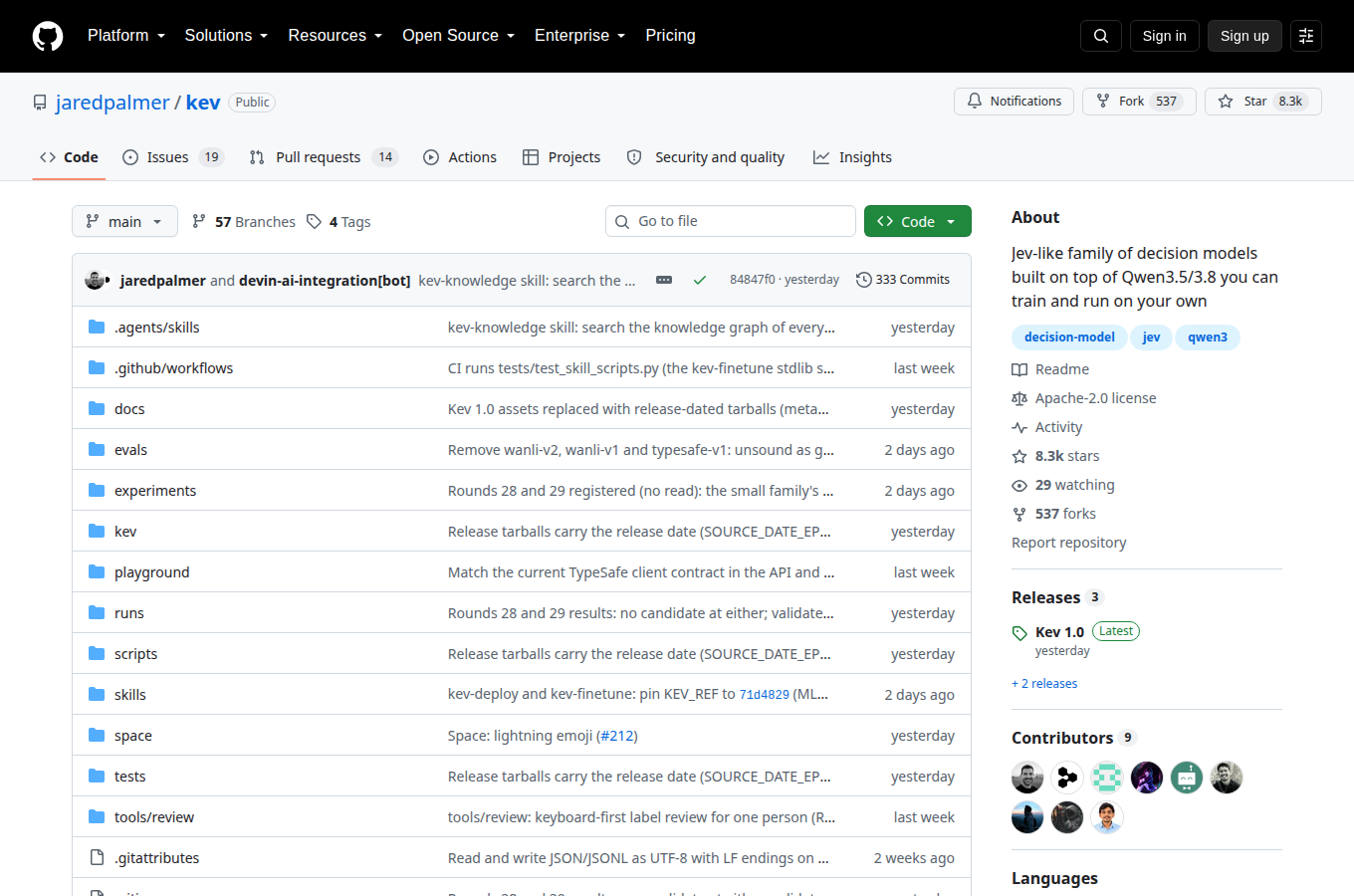Open the main branch selector dropdown

[x=124, y=221]
